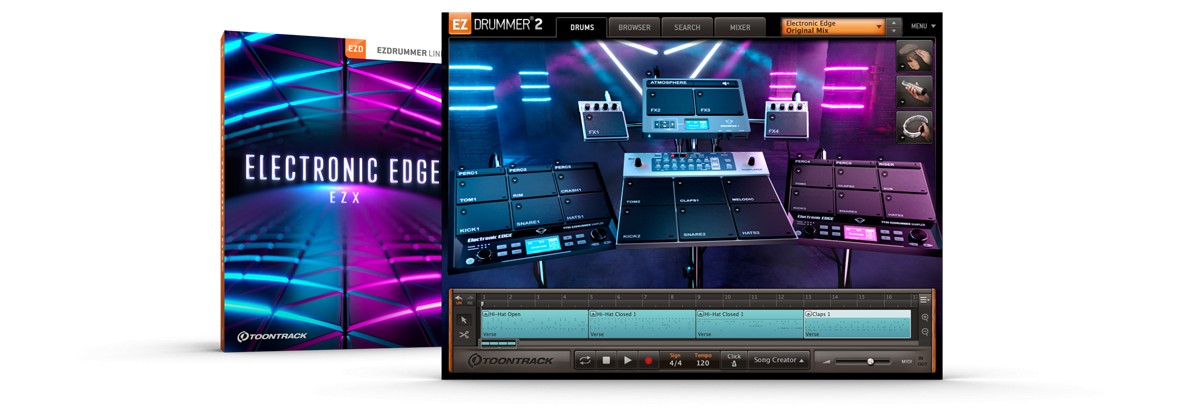Switch to the DRUMS tab
1200x408 pixels.
(x=582, y=27)
